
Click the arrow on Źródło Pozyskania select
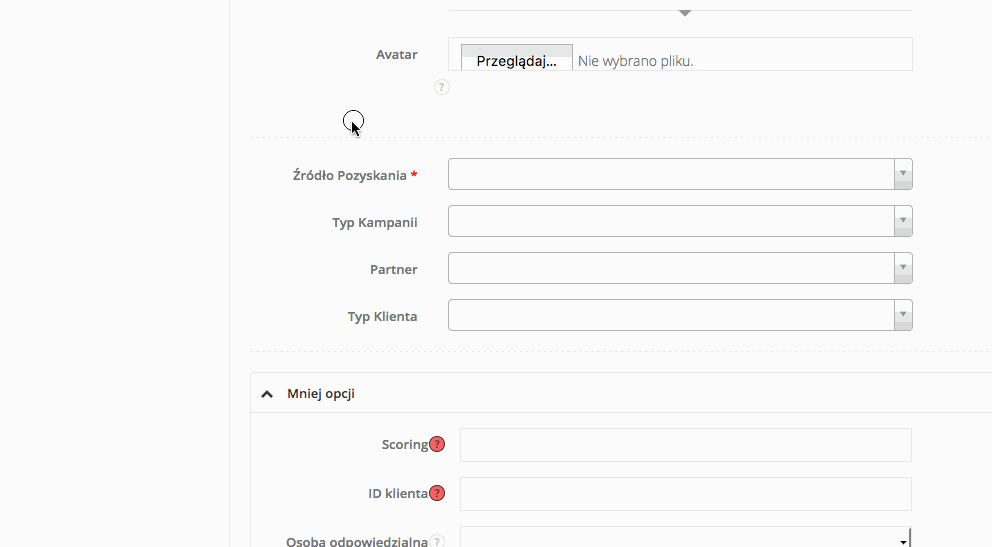pyautogui.click(x=903, y=174)
